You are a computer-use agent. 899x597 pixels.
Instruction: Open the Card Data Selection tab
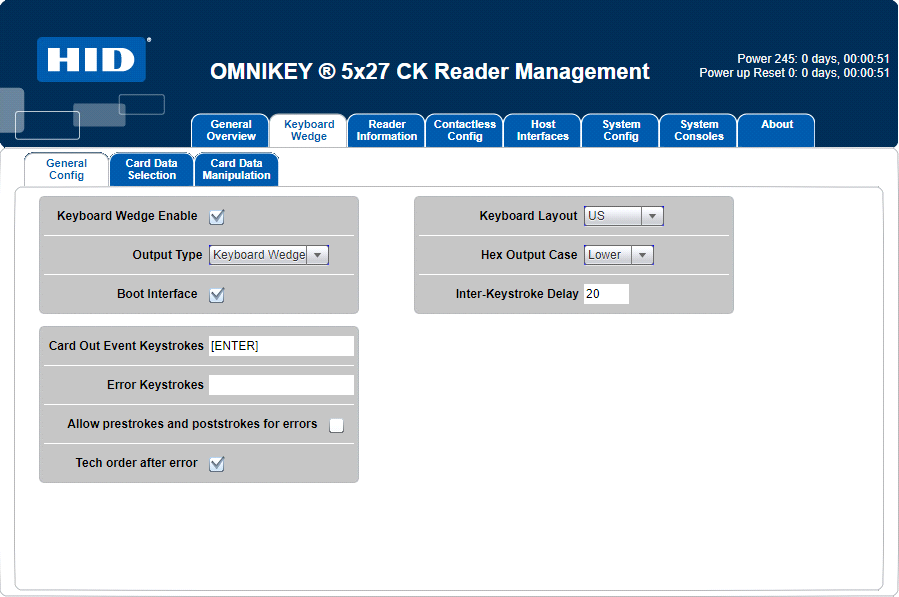click(x=151, y=169)
